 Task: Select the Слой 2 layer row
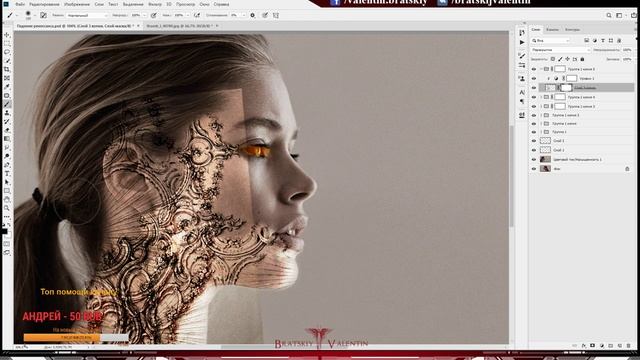pos(582,150)
